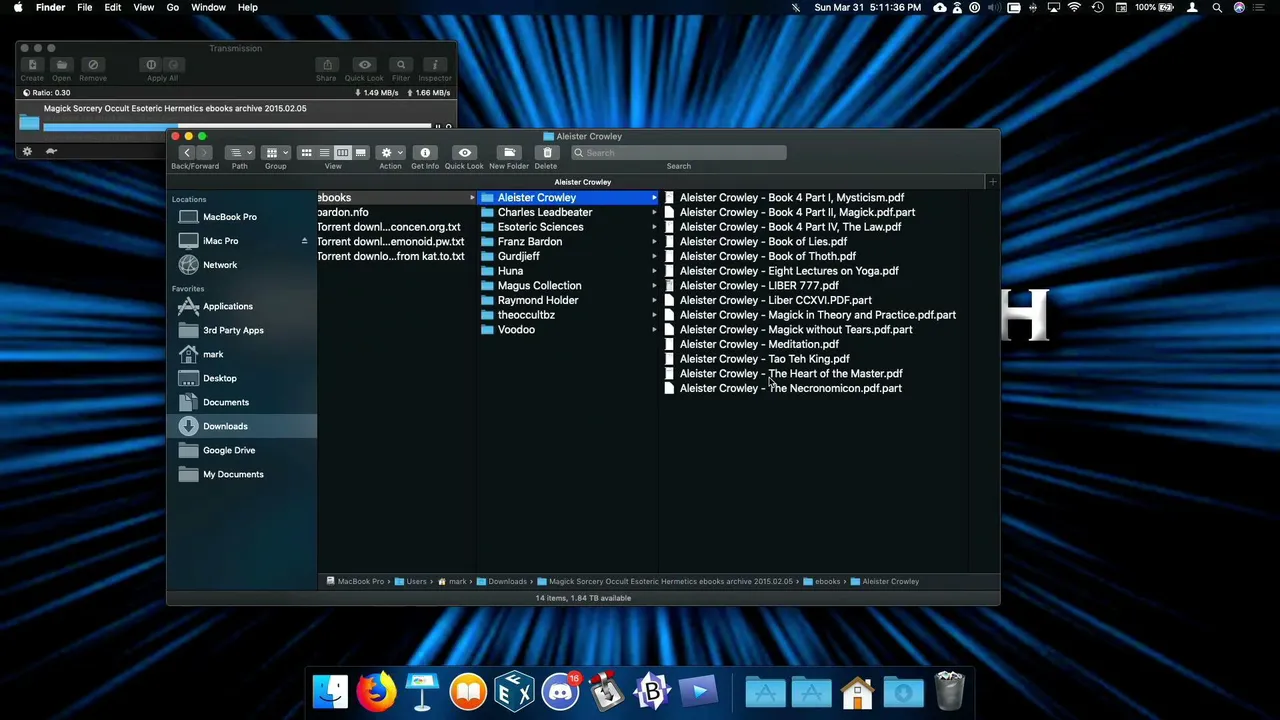The height and width of the screenshot is (720, 1280).
Task: Select the Aleister Crowley tab
Action: (x=582, y=182)
